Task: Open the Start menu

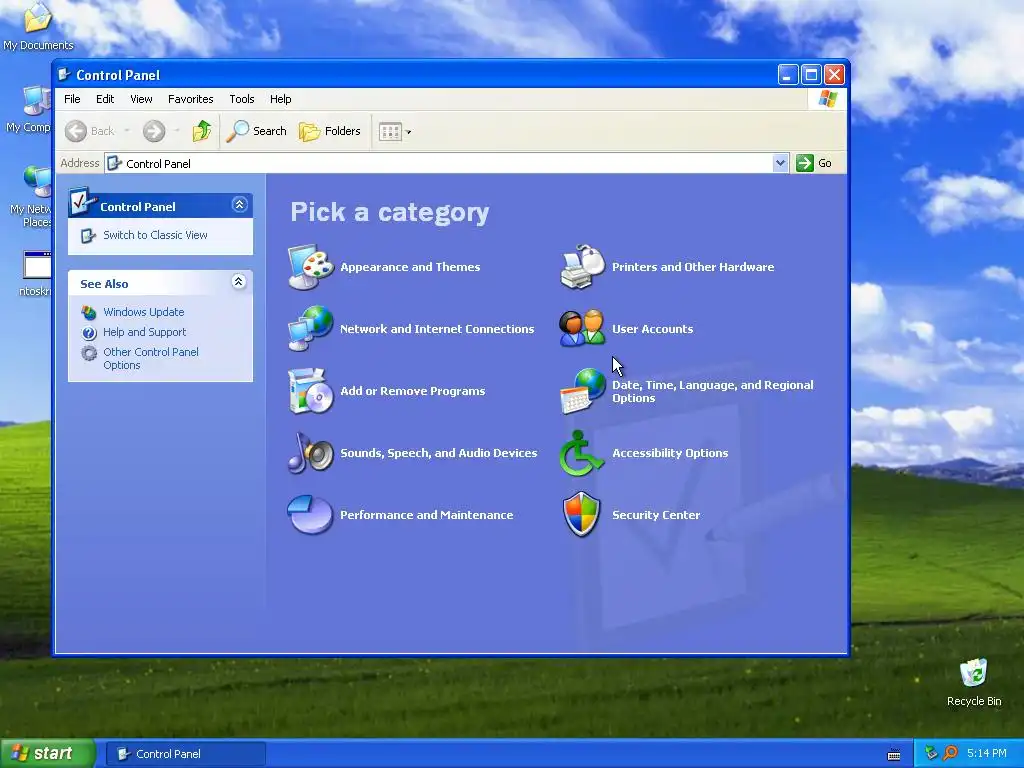Action: pyautogui.click(x=48, y=754)
